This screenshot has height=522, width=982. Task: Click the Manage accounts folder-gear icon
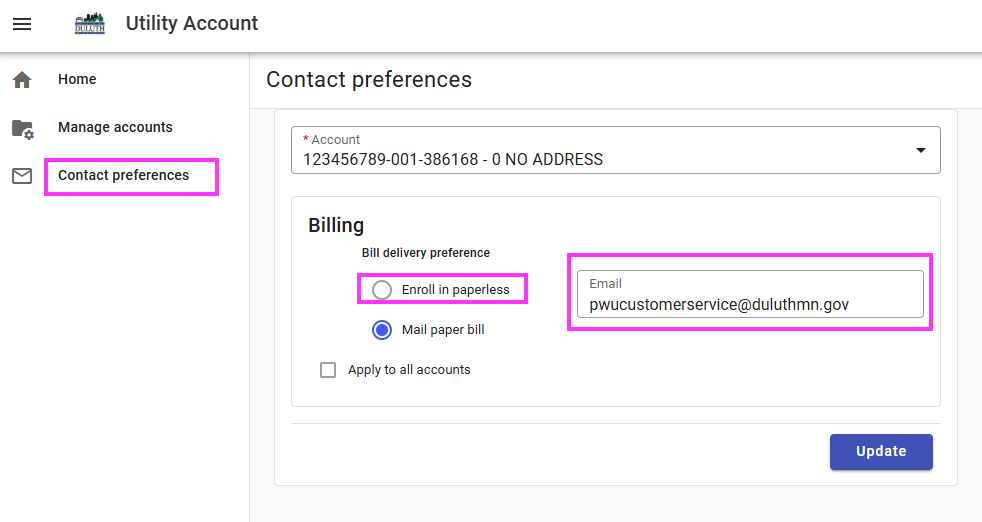(22, 128)
